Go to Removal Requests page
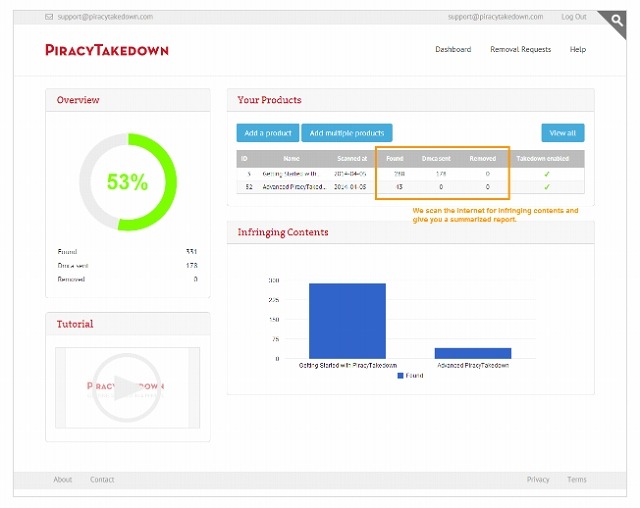The height and width of the screenshot is (508, 640). click(520, 50)
